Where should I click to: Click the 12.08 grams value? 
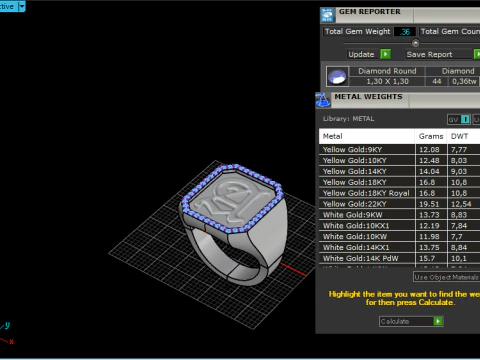pos(429,150)
